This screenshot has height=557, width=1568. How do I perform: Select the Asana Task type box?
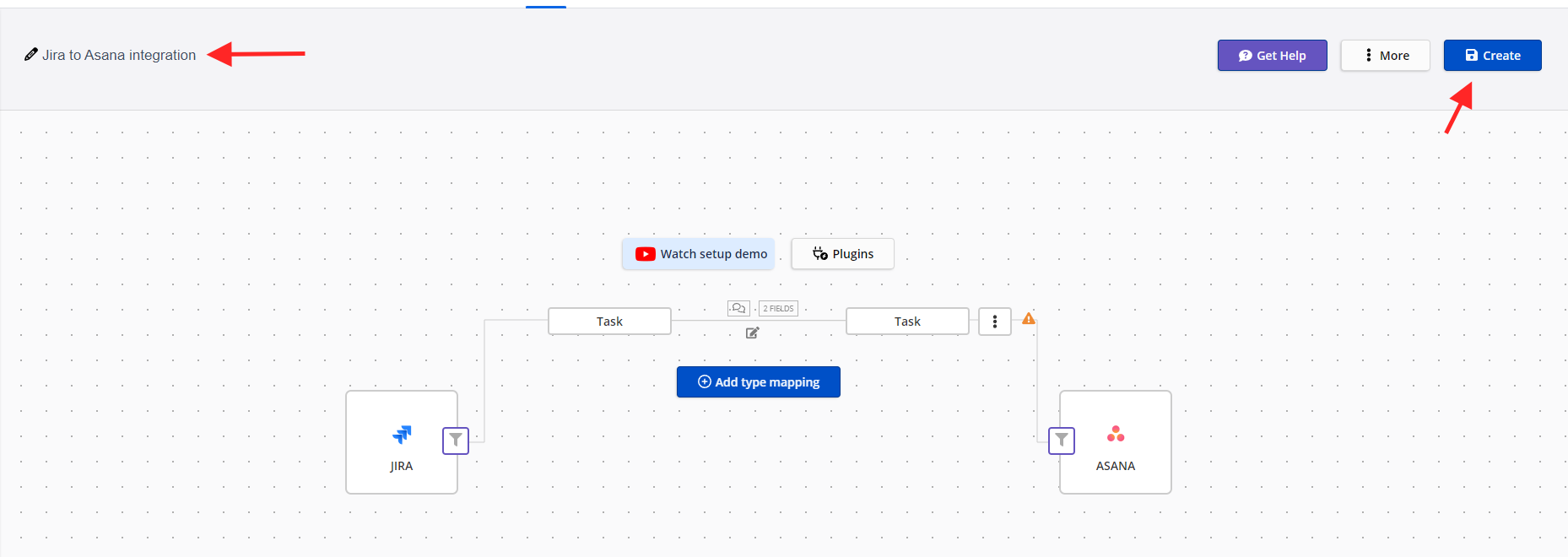coord(907,322)
